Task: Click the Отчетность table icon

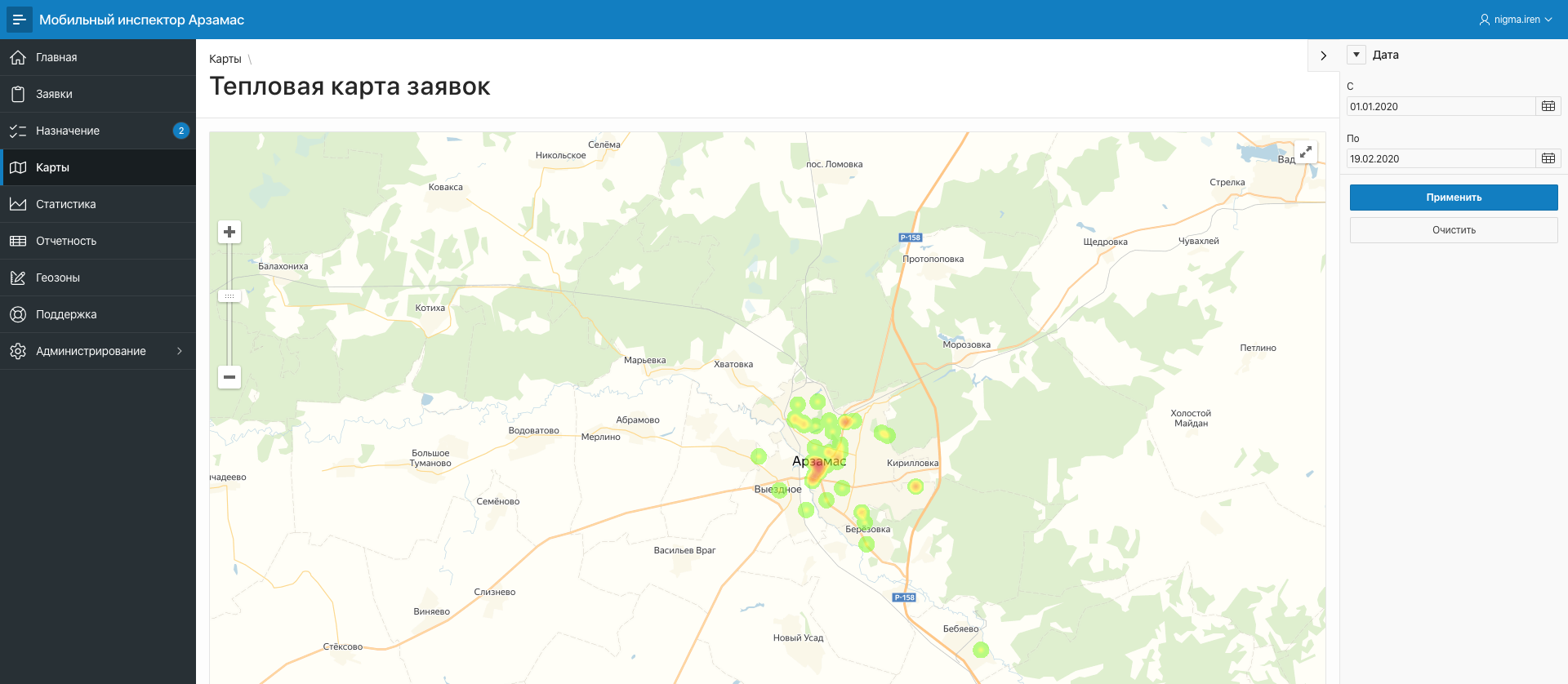Action: [18, 241]
